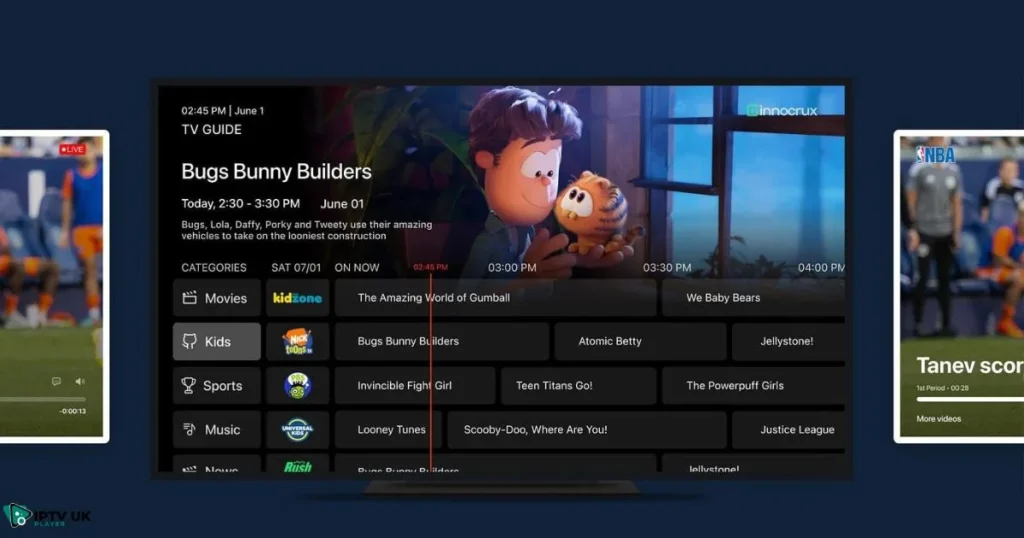Click the IPTV UK Player logo
1024x538 pixels.
click(x=46, y=516)
